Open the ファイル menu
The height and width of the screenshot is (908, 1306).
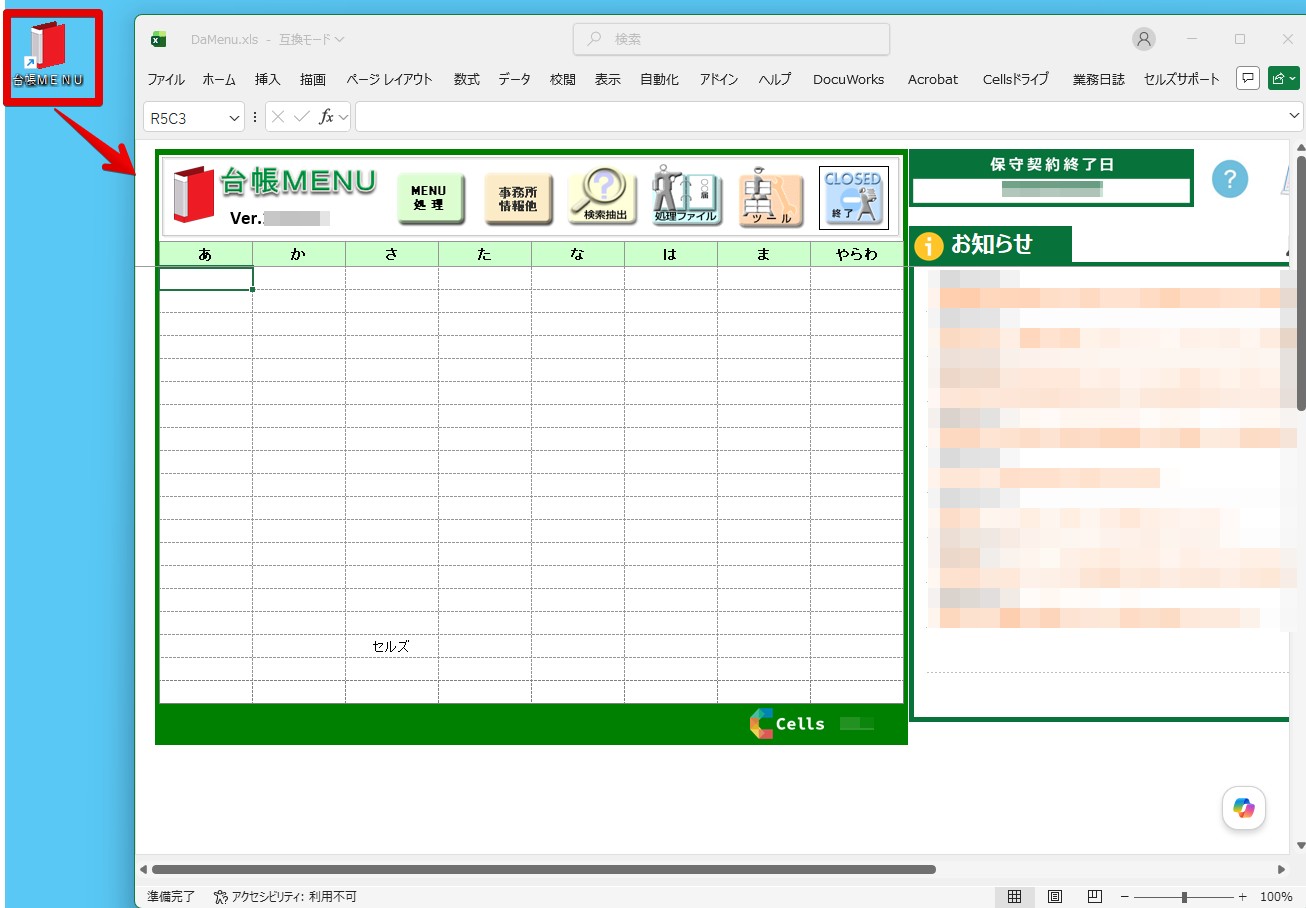pos(166,79)
